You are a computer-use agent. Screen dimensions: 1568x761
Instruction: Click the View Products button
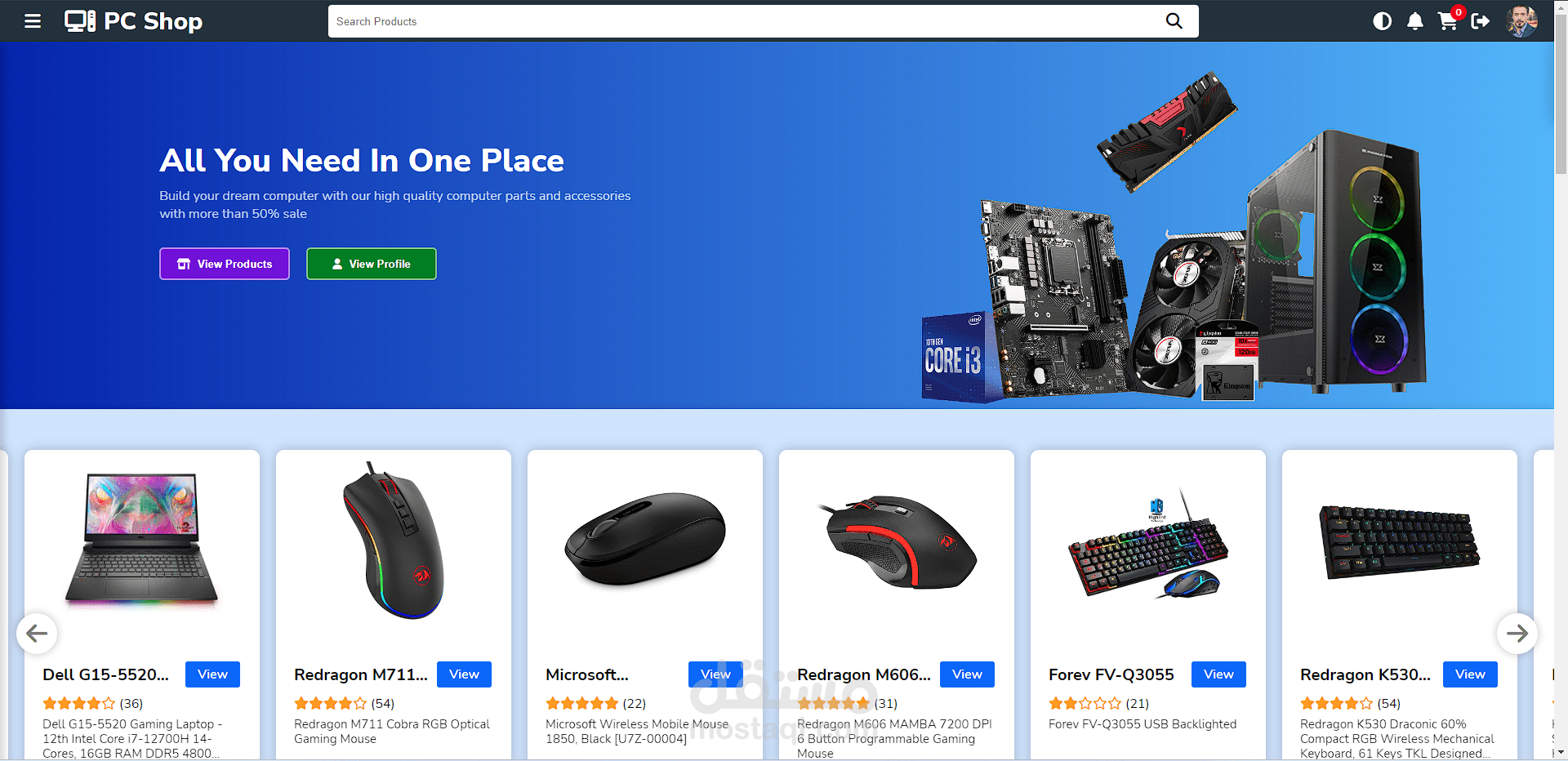pos(225,264)
